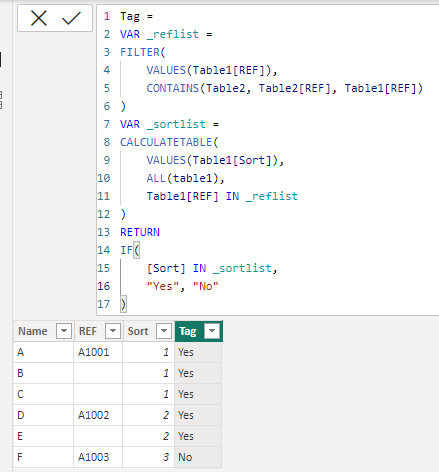Click the Name cell containing B
The height and width of the screenshot is (472, 439).
[43, 373]
